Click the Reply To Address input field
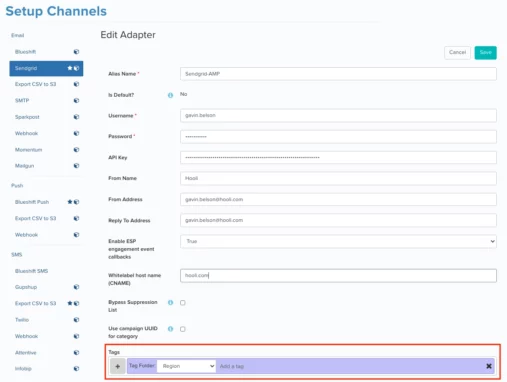507x382 pixels. [x=338, y=220]
